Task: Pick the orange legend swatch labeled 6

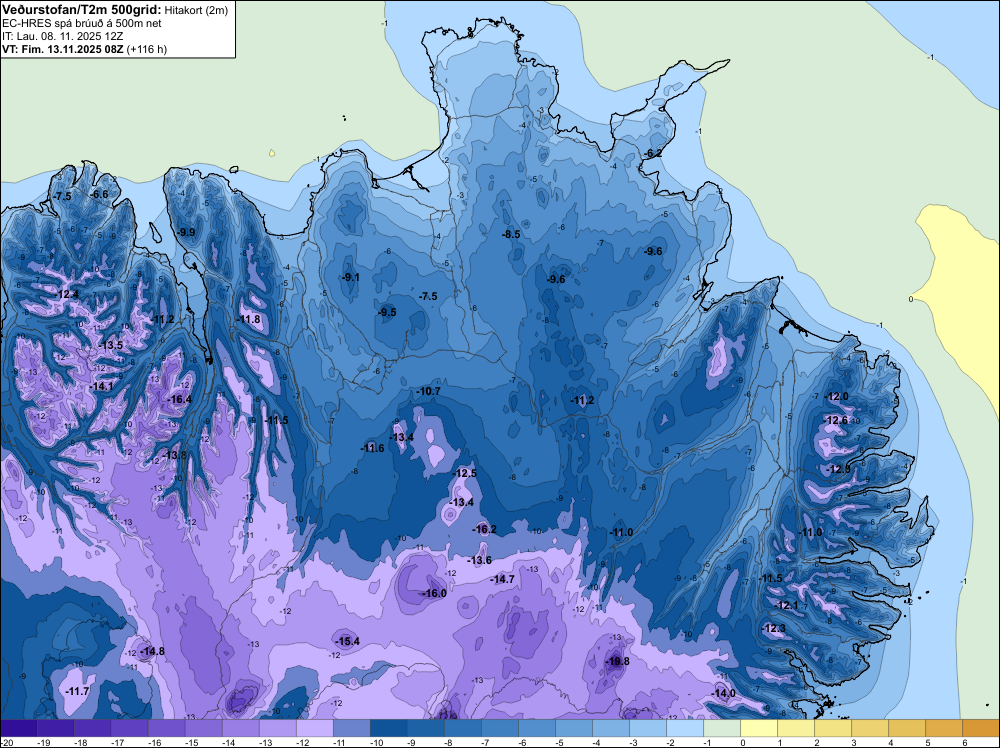Action: pyautogui.click(x=980, y=728)
